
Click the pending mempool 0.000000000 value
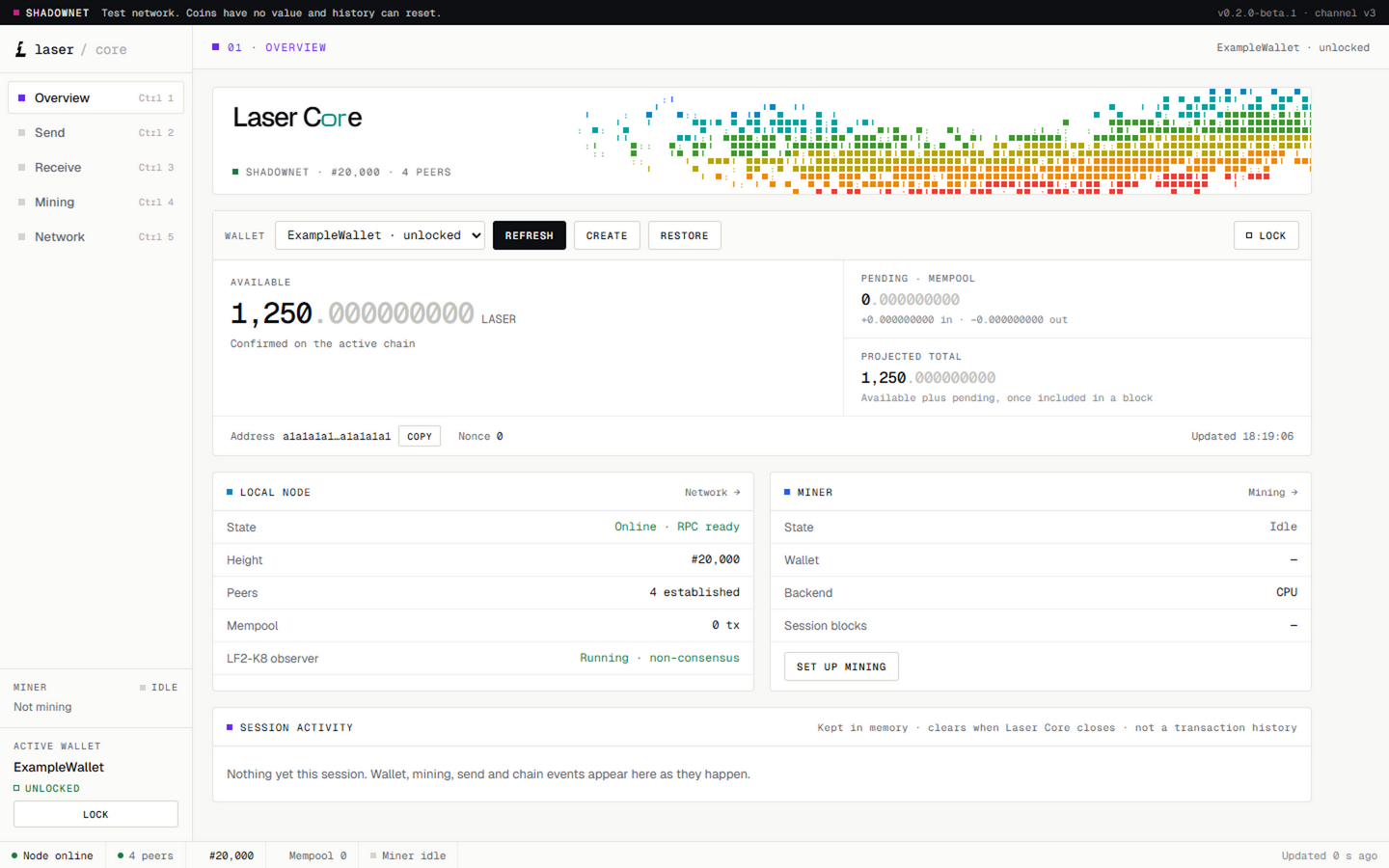911,300
